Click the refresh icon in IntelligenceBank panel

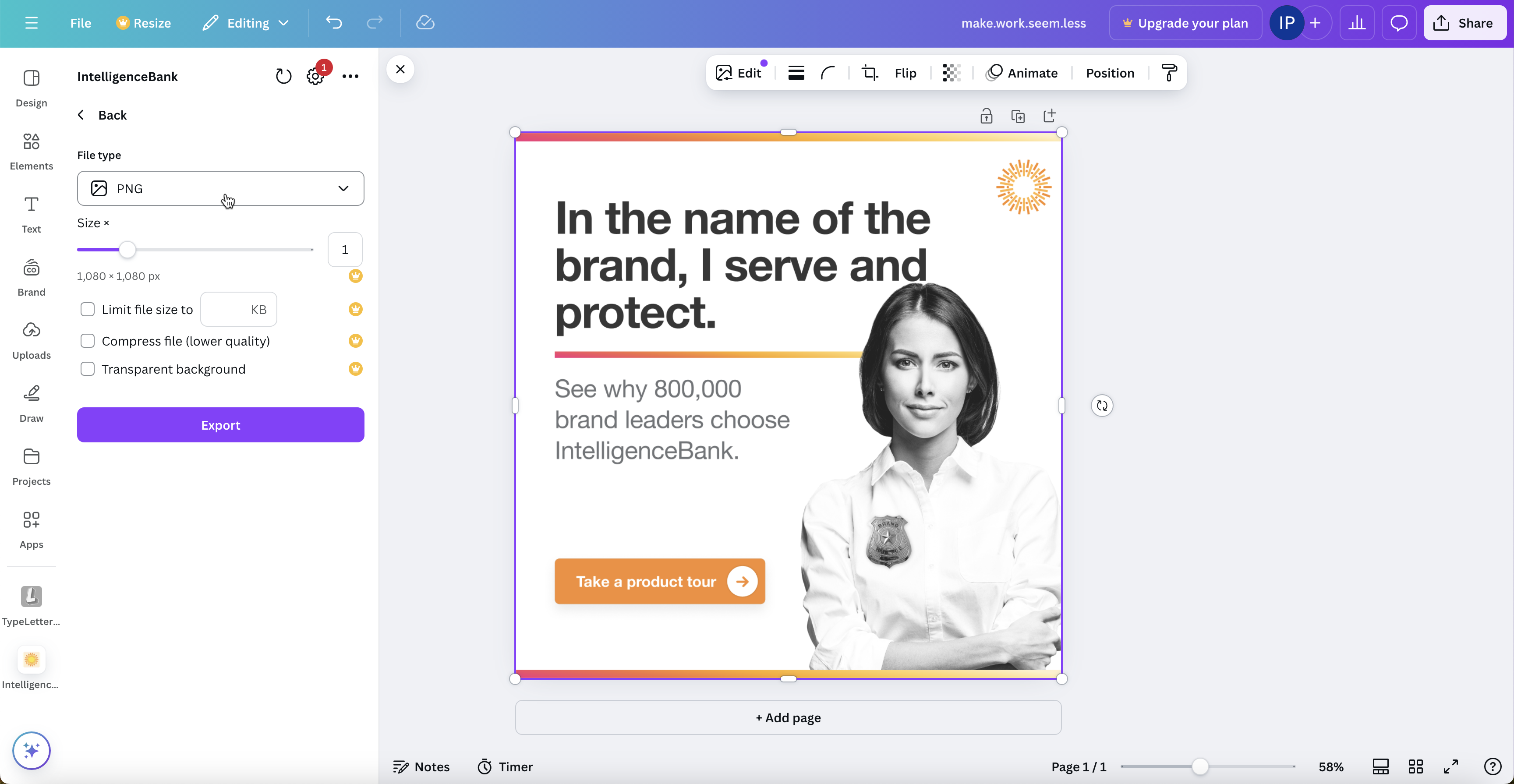(x=283, y=76)
